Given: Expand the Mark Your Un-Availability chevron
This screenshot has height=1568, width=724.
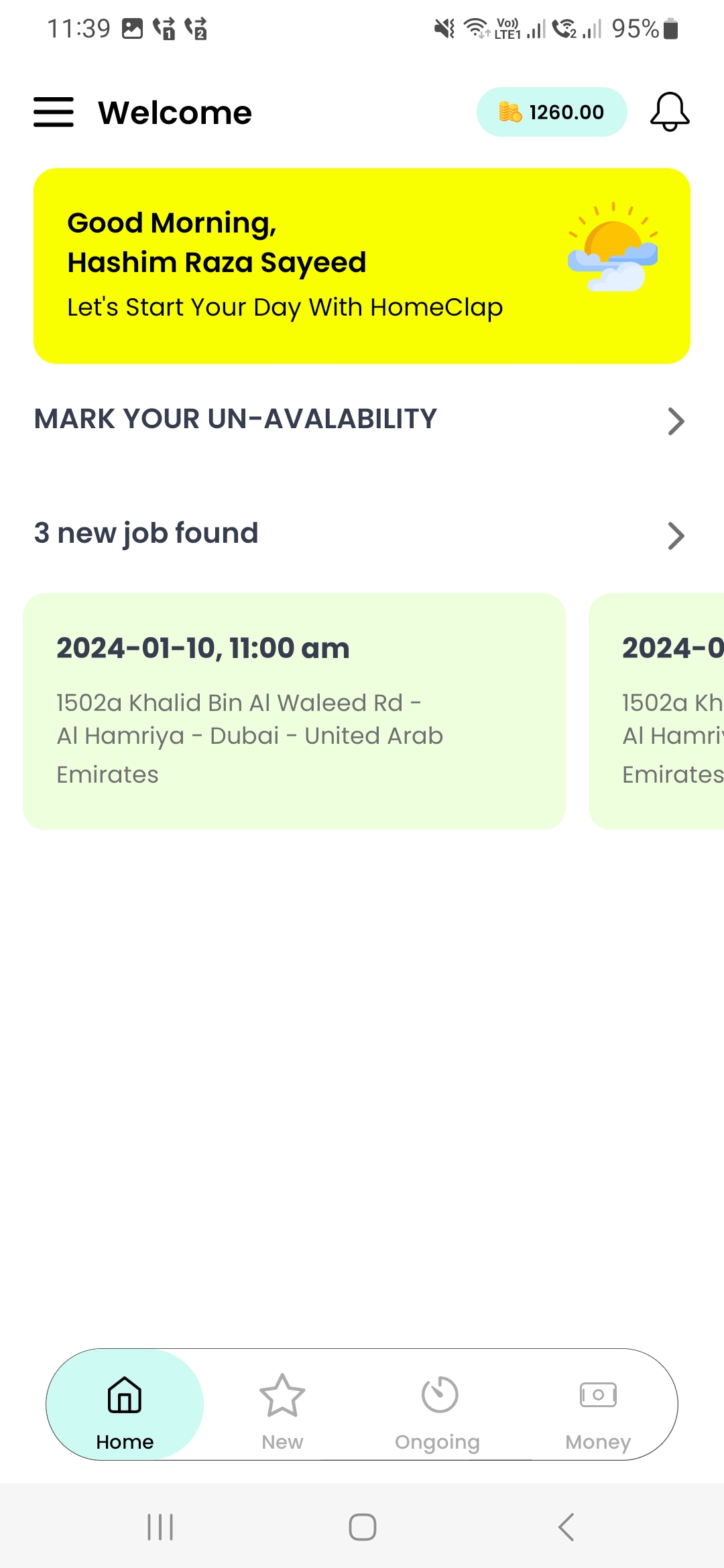Looking at the screenshot, I should click(676, 421).
